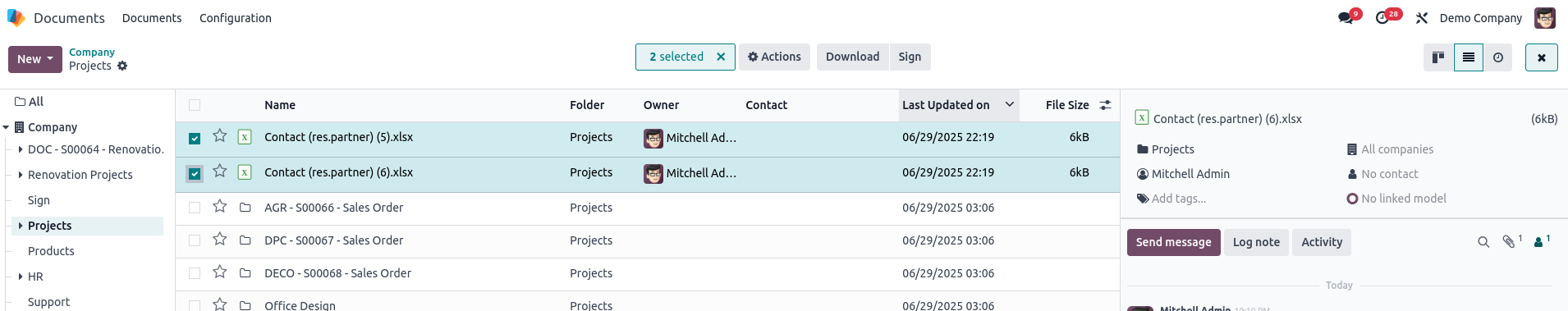This screenshot has height=311, width=1568.
Task: Open the conversations chat icon
Action: click(1346, 18)
